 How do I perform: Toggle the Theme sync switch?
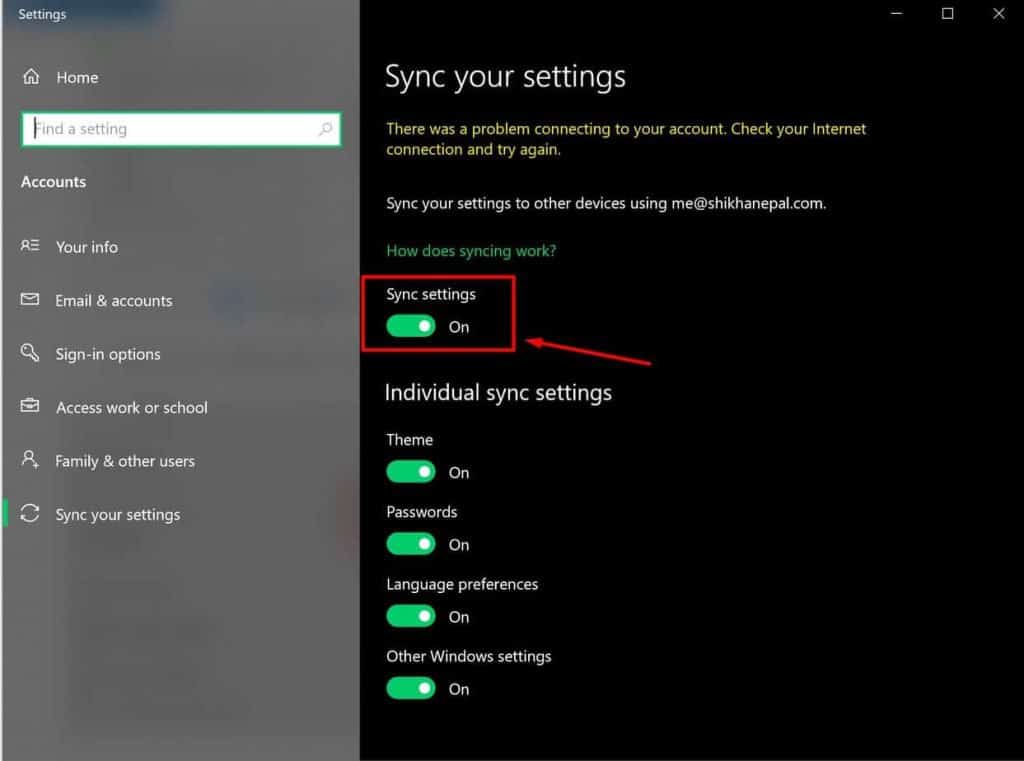(411, 472)
